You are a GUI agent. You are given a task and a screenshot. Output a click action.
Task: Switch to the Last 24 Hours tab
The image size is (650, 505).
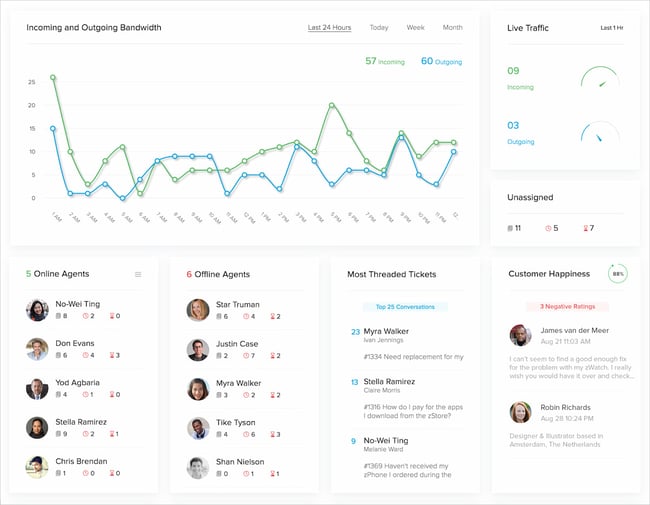pyautogui.click(x=329, y=27)
